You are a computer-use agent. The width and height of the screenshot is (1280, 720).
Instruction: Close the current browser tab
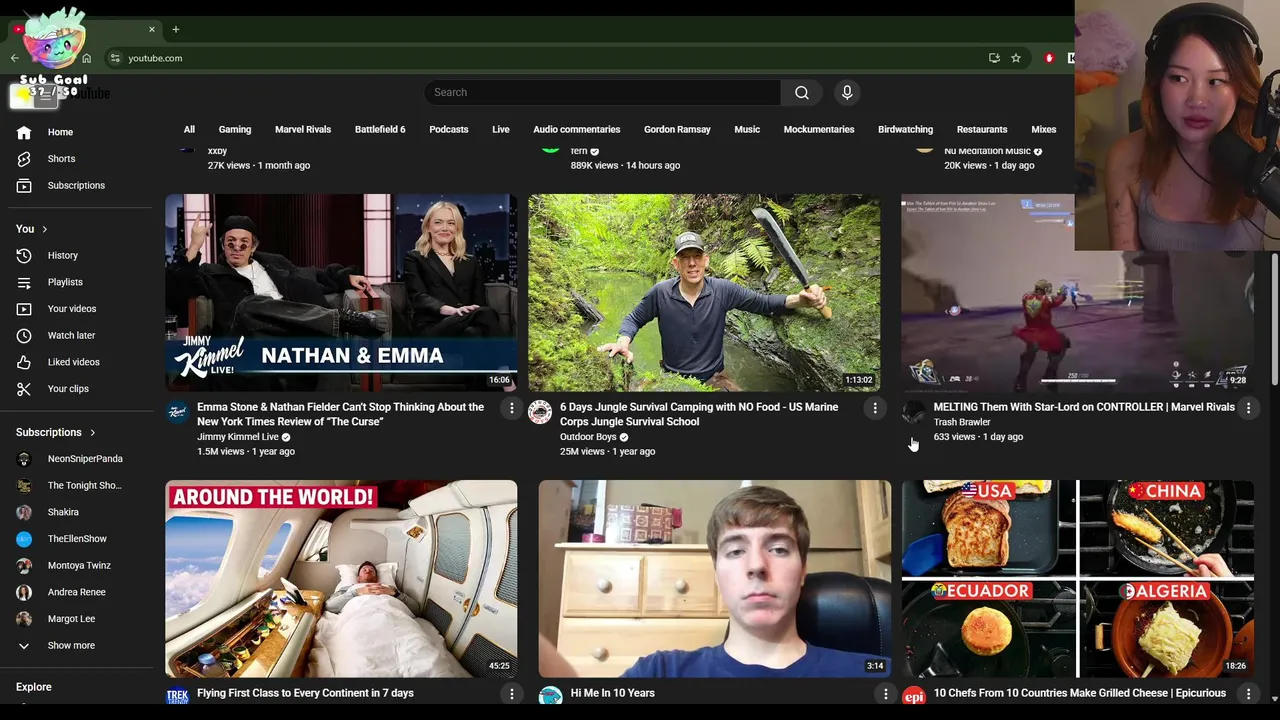click(152, 29)
